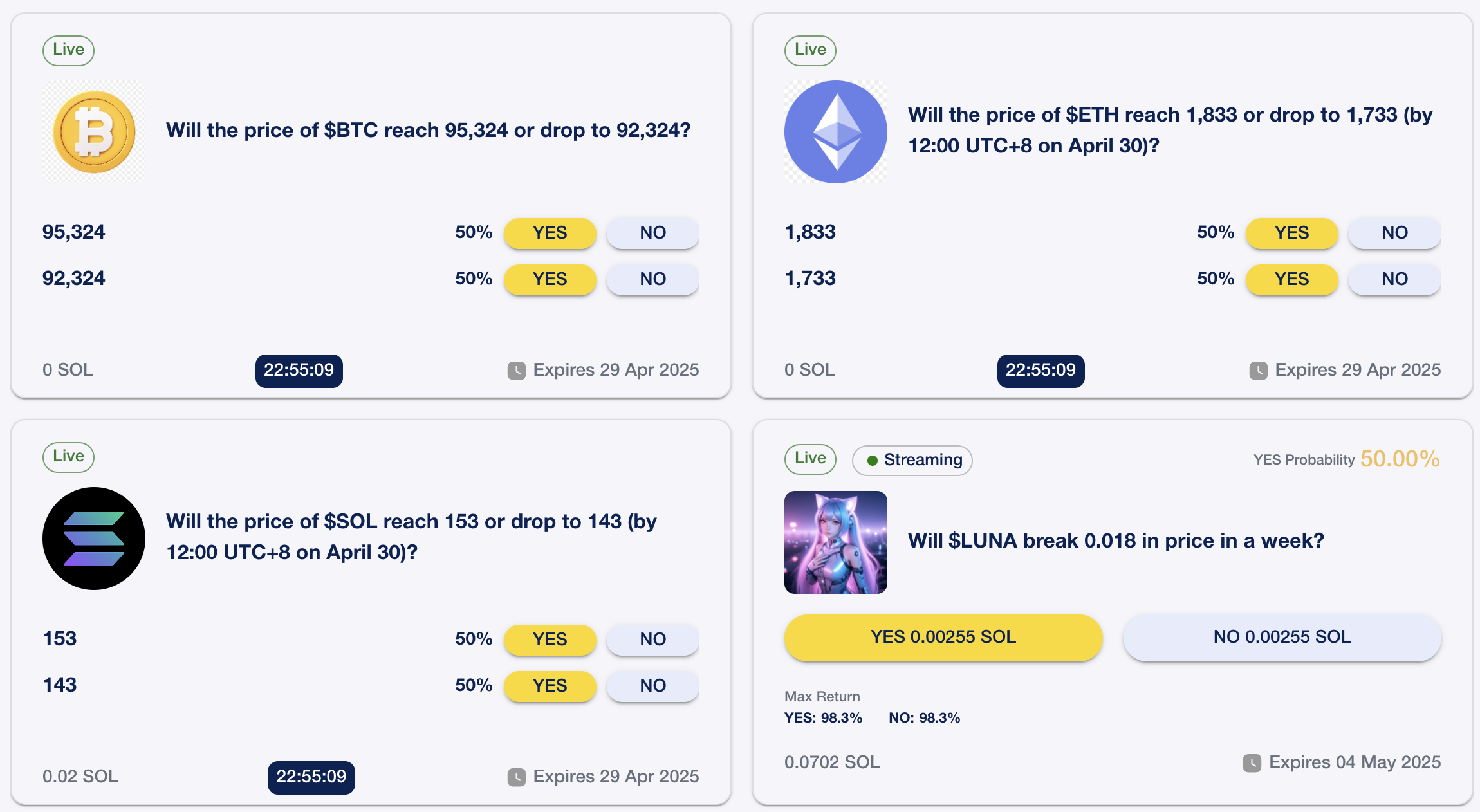Choose YES for BTC reaching 95,324
1480x812 pixels.
point(550,233)
